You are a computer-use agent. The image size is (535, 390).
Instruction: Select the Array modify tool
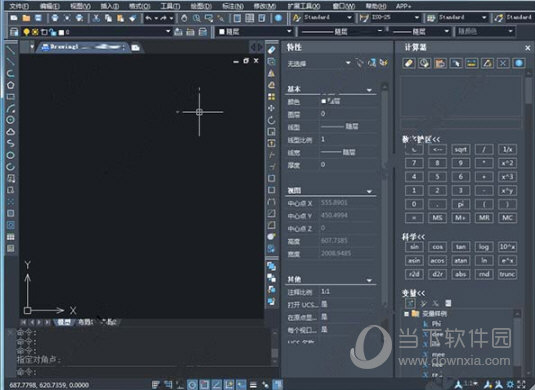[271, 97]
